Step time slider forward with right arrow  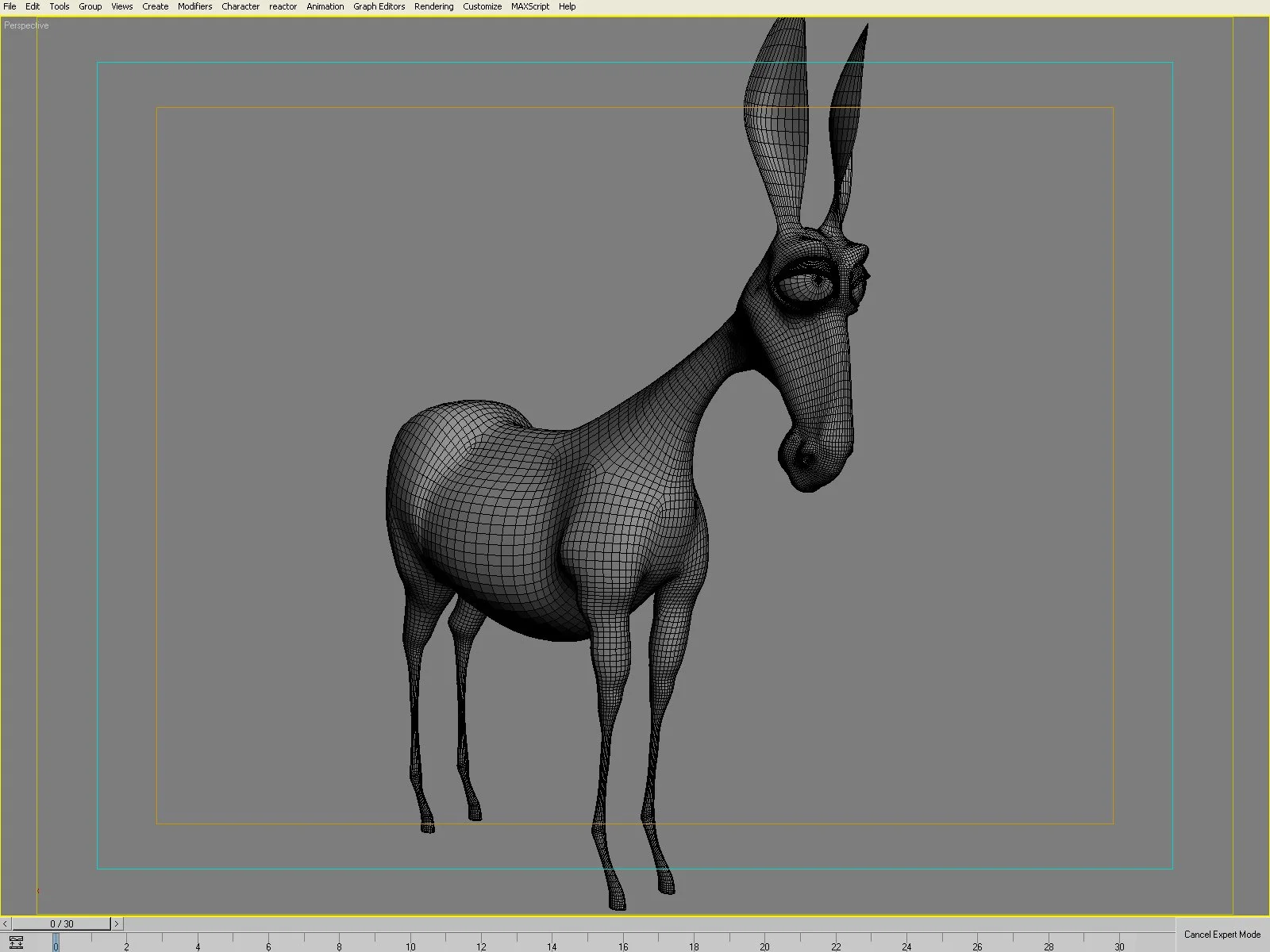116,923
